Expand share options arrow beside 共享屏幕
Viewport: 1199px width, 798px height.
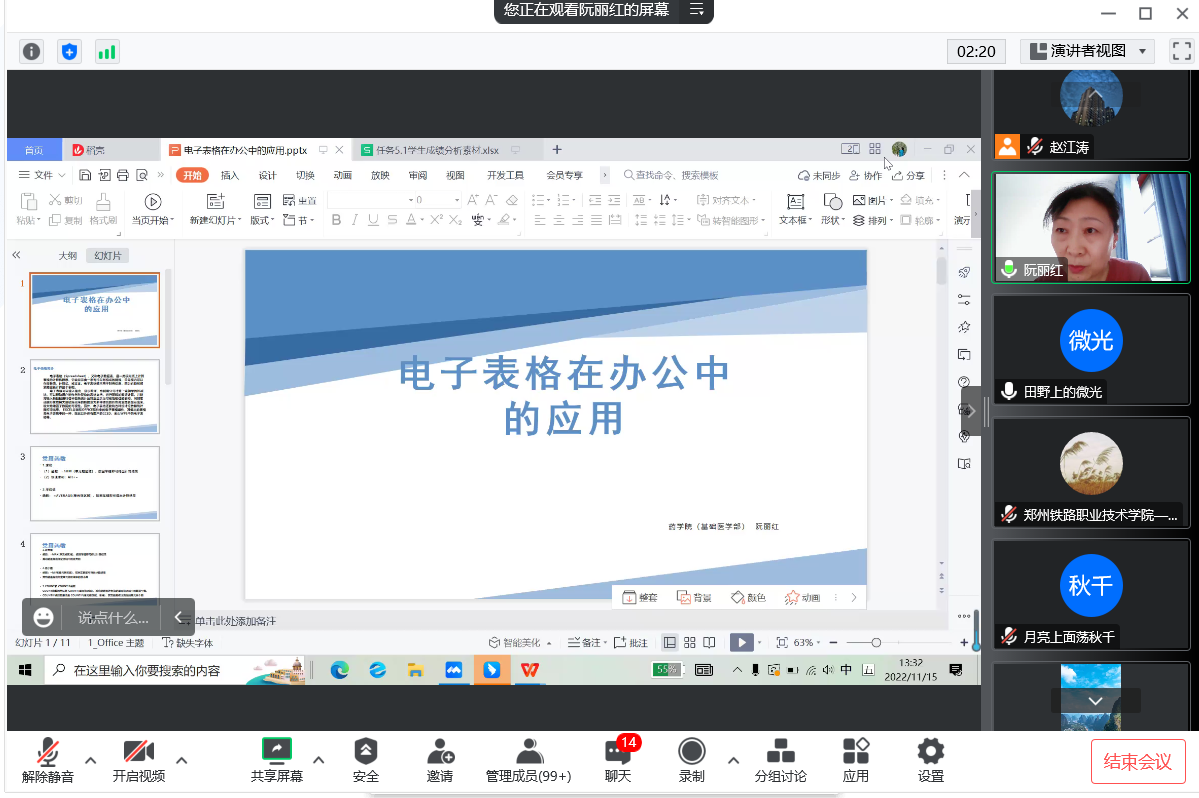pos(318,761)
